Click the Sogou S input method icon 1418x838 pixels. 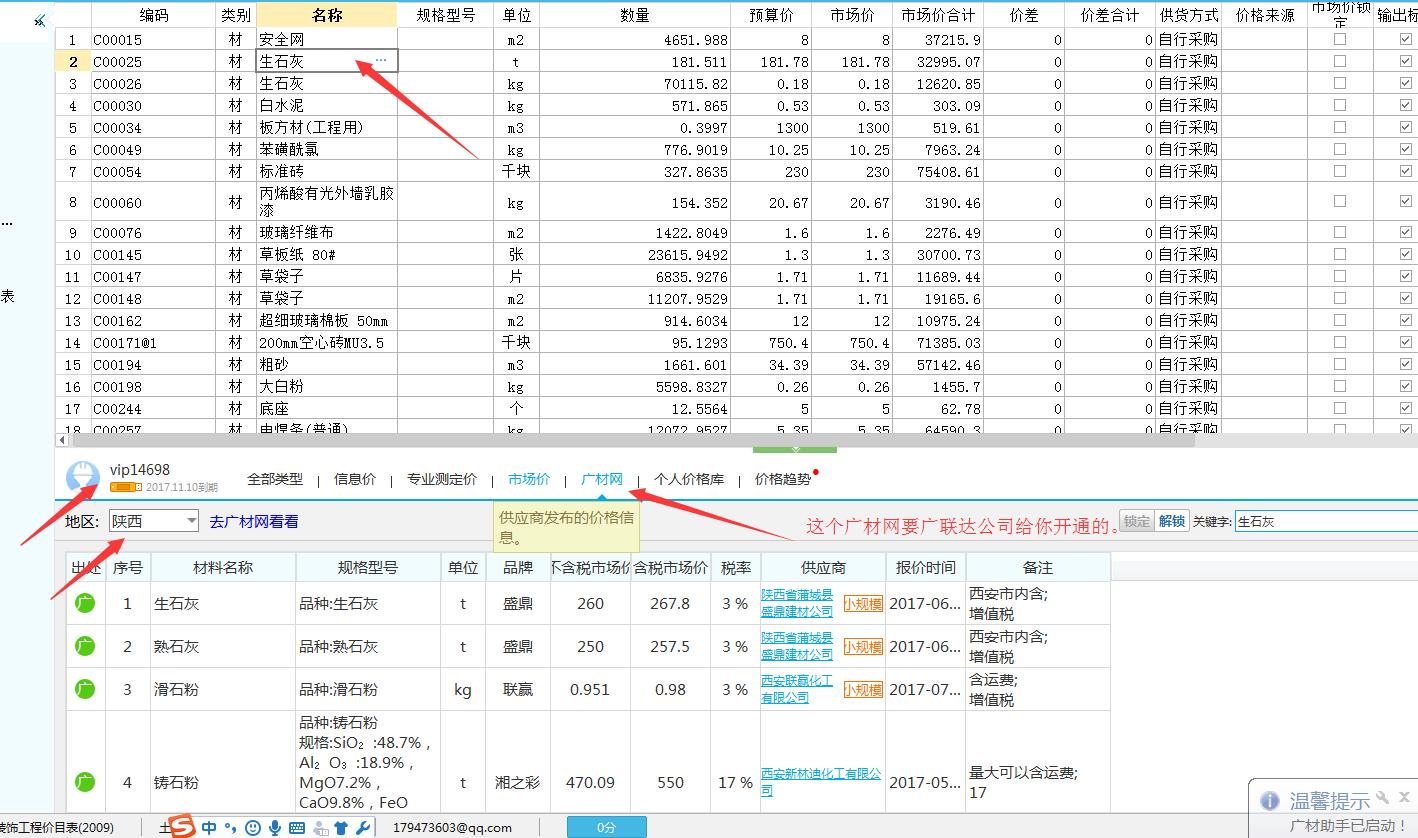(x=181, y=827)
